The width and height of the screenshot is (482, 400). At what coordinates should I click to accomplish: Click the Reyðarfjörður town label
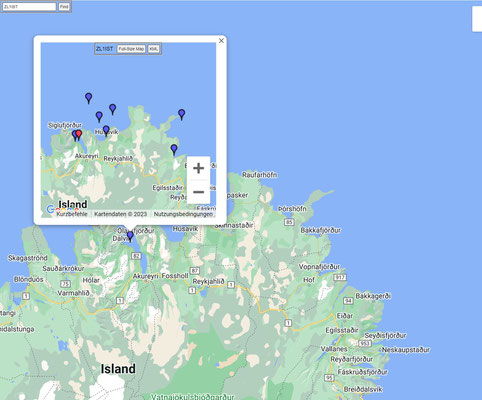[x=352, y=359]
